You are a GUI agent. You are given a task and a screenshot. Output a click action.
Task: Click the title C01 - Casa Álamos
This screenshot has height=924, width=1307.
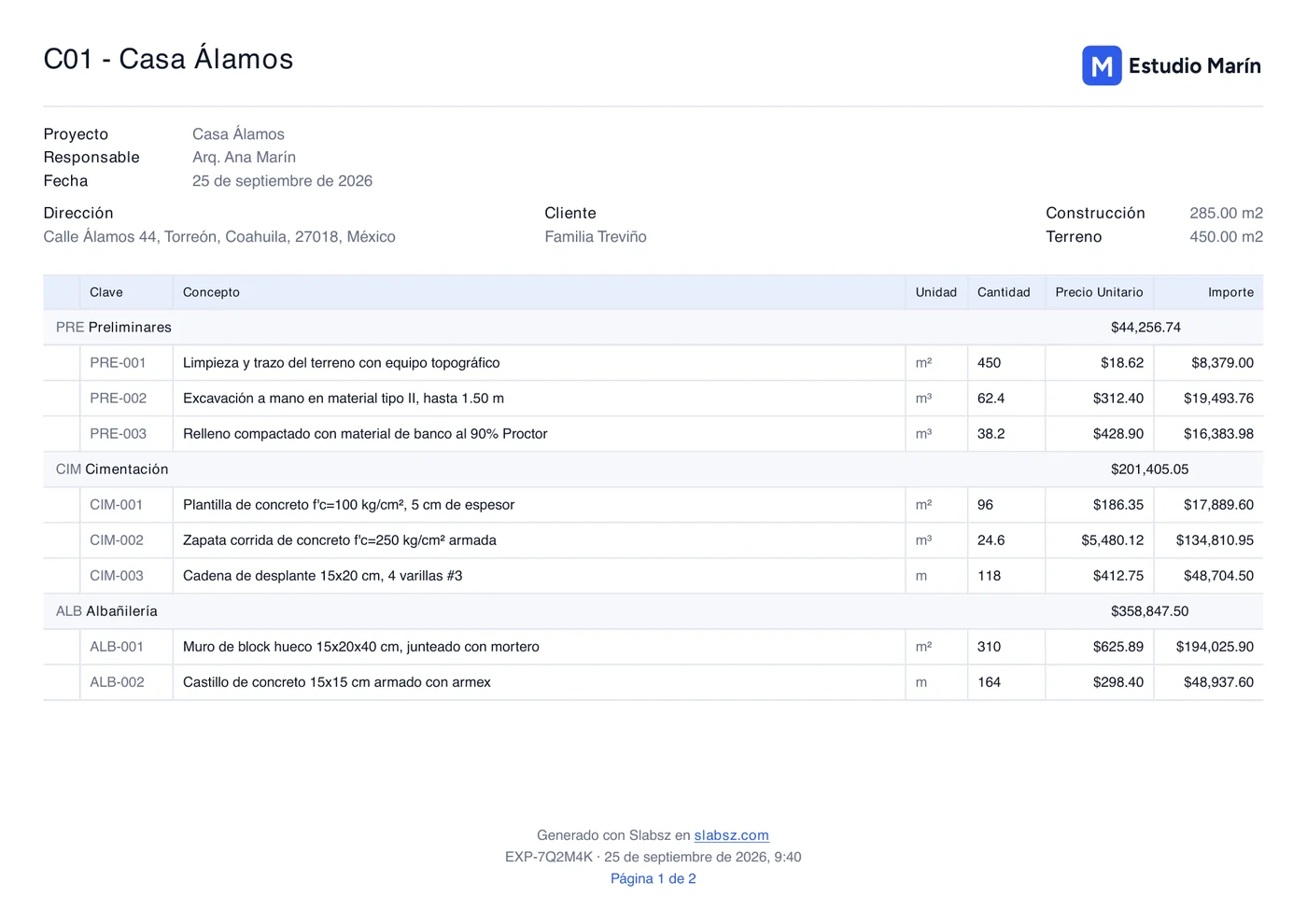(168, 59)
